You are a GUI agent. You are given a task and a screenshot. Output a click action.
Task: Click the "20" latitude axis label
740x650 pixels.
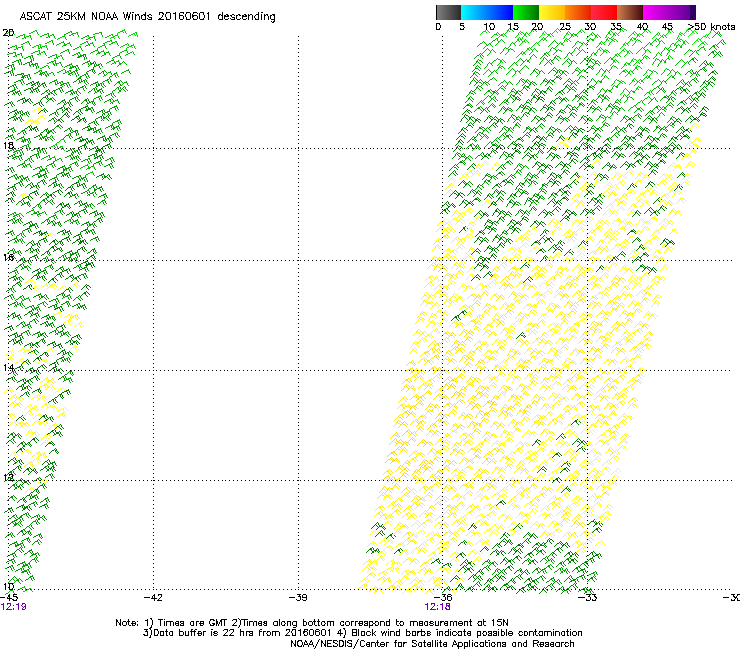pos(8,33)
